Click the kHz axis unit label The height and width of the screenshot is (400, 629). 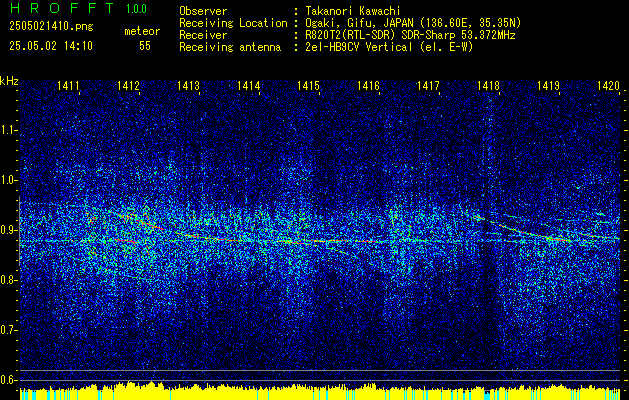[x=9, y=81]
